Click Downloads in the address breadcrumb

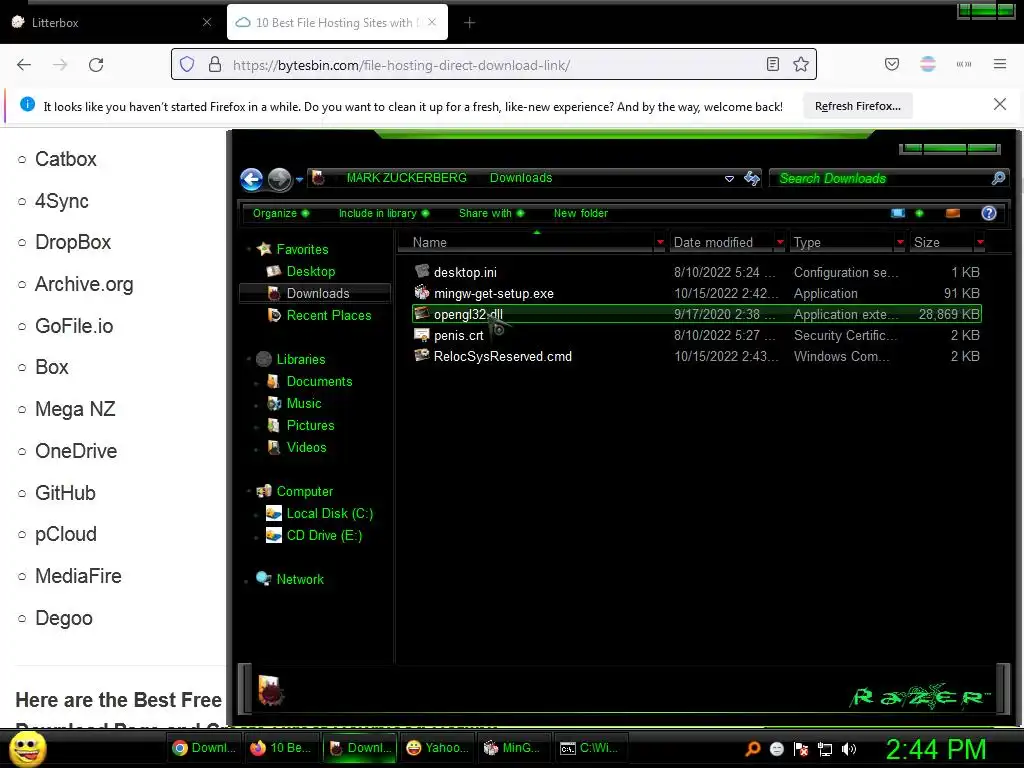(520, 178)
